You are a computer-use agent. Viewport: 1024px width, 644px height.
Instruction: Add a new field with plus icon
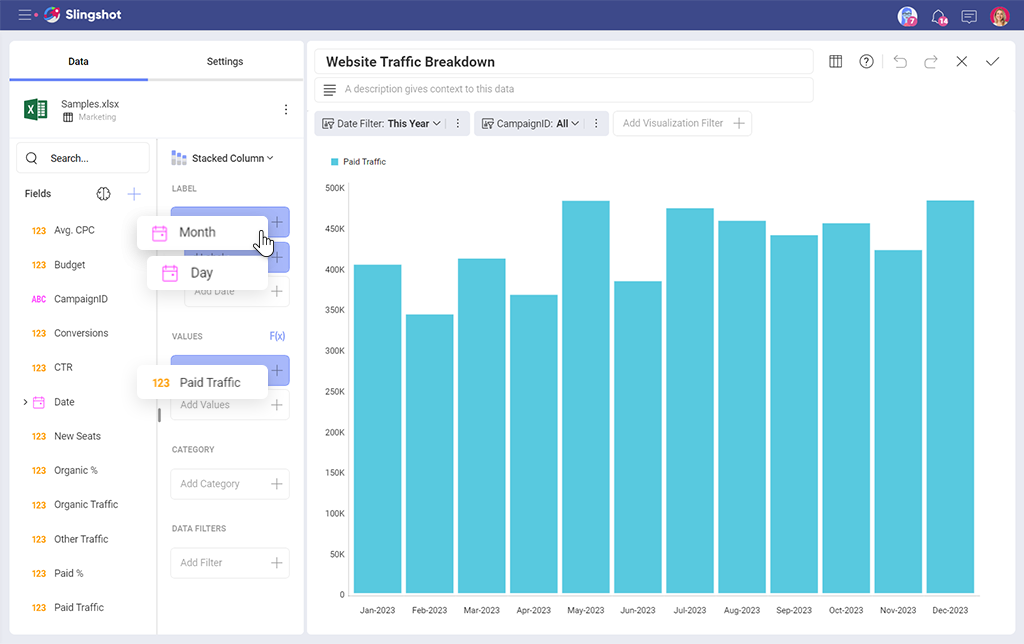(134, 194)
